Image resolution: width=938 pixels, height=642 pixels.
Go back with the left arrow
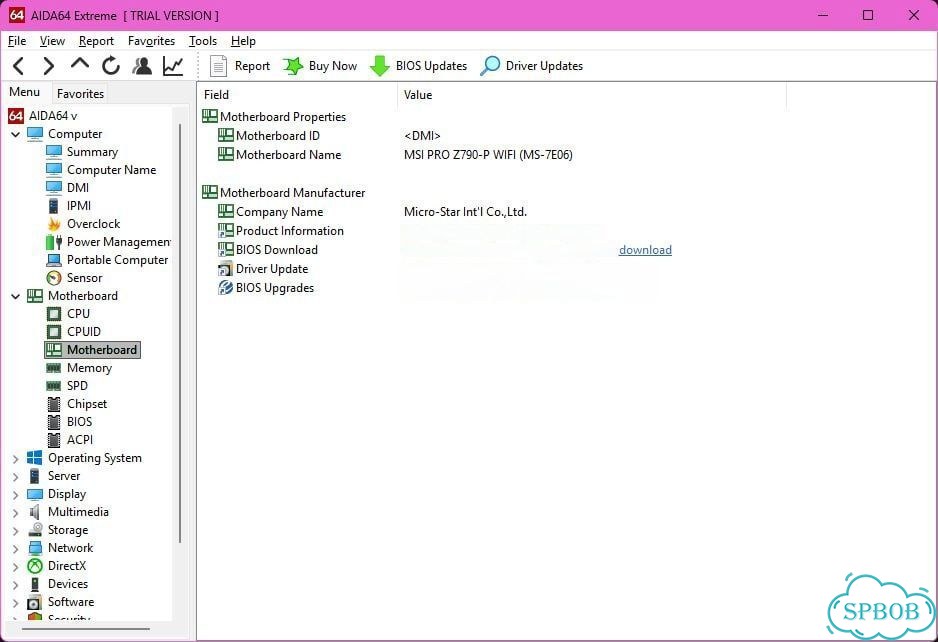(19, 66)
